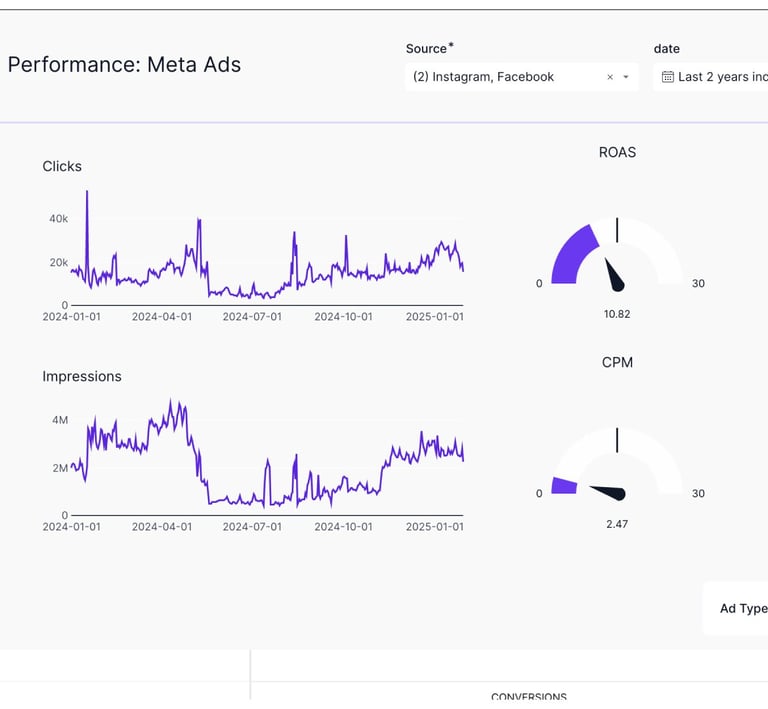The height and width of the screenshot is (709, 768).
Task: Open the Ad Type card
Action: [742, 608]
